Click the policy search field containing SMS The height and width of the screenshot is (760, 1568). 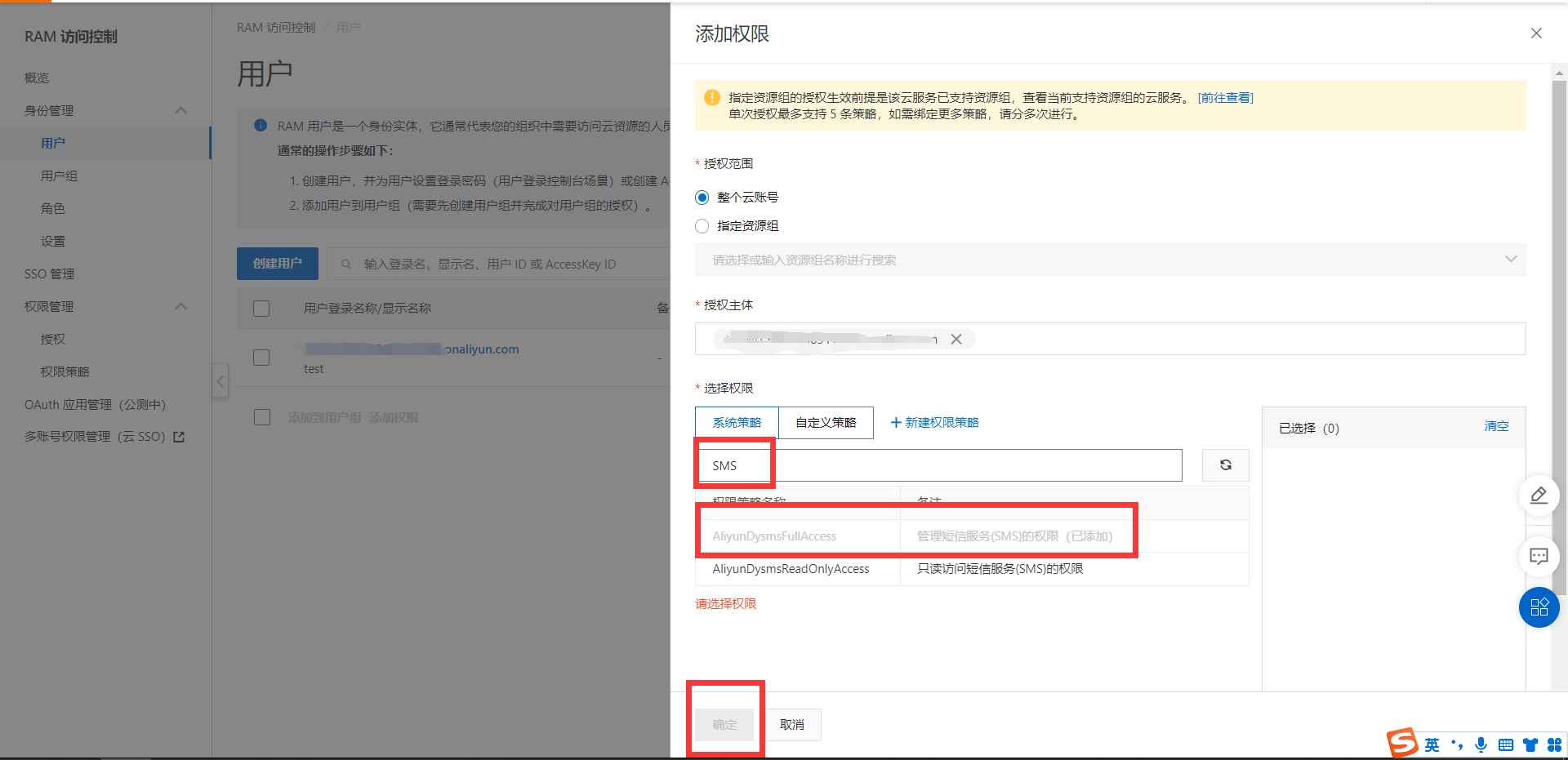938,465
